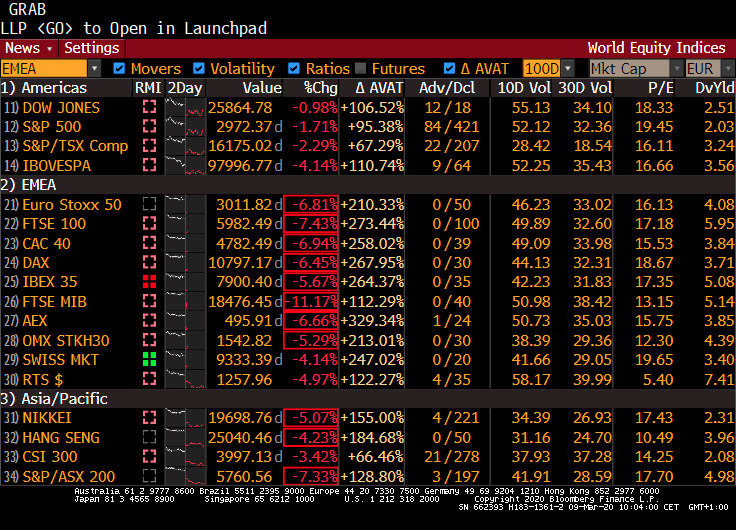The image size is (736, 530).
Task: Open the RMI icon for OMX STKH30
Action: 149,340
